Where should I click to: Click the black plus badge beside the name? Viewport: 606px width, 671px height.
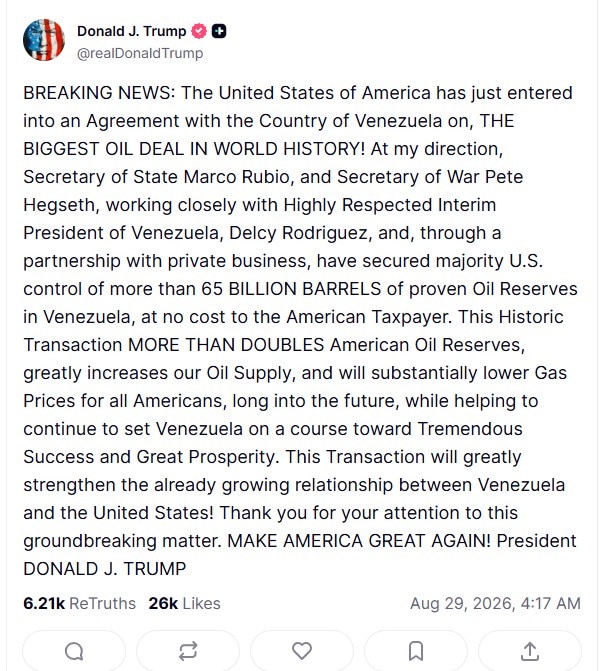pos(219,31)
